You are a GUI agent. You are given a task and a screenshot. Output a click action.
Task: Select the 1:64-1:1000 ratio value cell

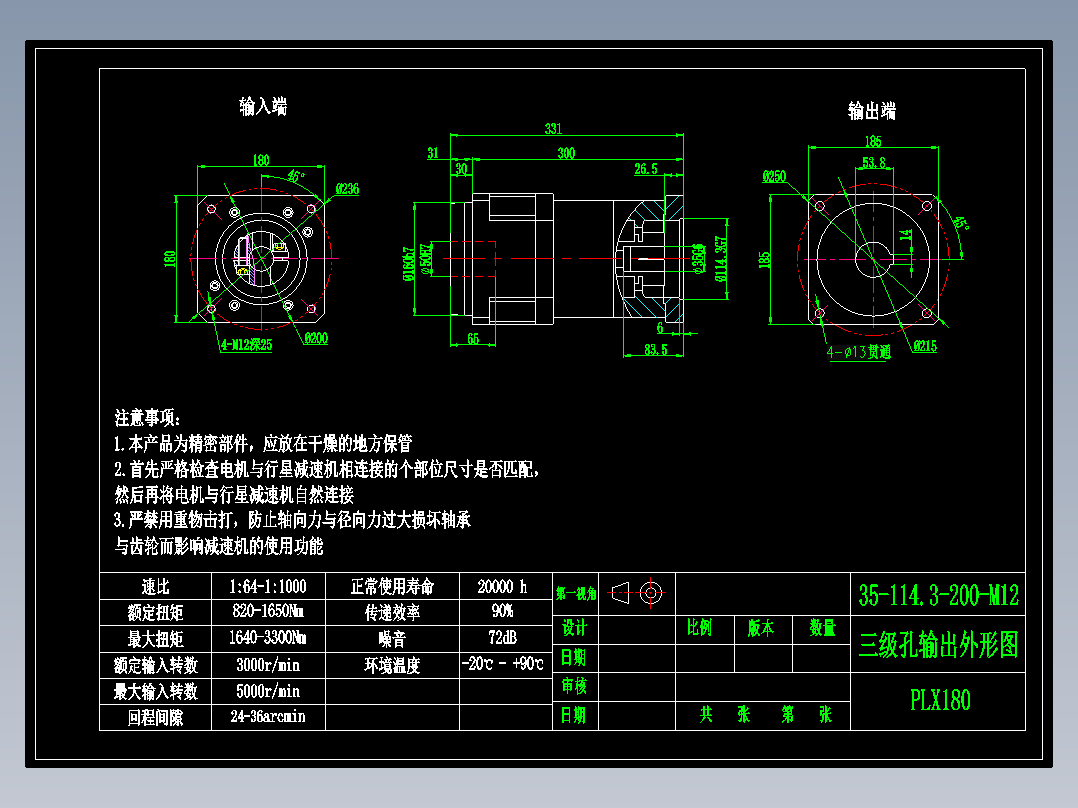266,587
